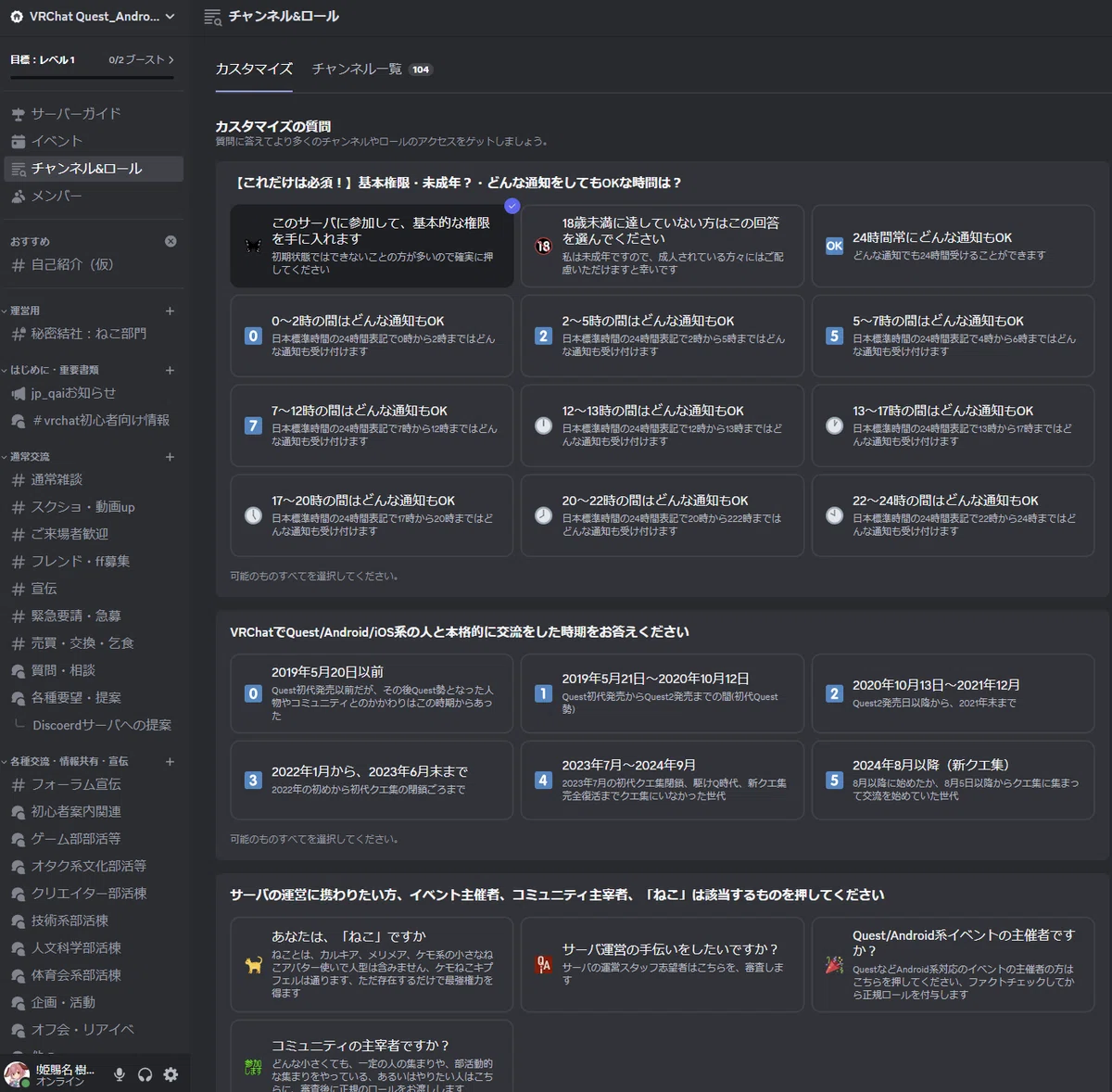Choose the 2024年8月以降（新クエ集）answer
The width and height of the screenshot is (1112, 1092).
click(953, 780)
